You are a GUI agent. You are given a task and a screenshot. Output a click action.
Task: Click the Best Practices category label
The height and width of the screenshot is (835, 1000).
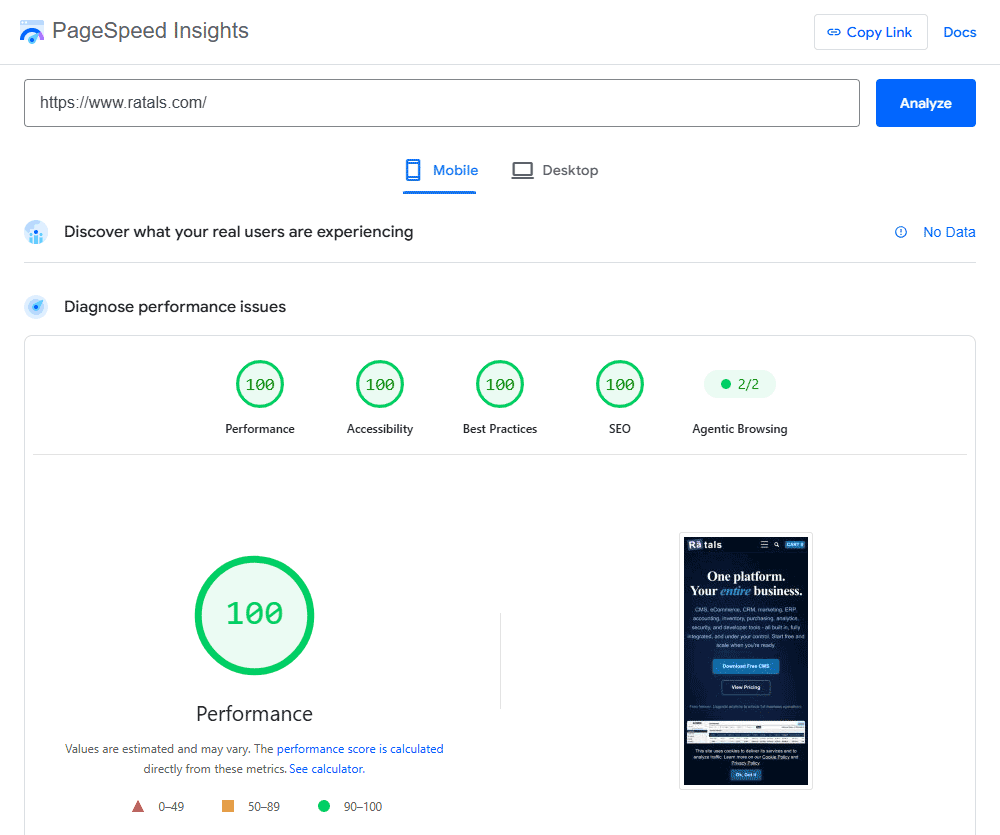pos(500,429)
